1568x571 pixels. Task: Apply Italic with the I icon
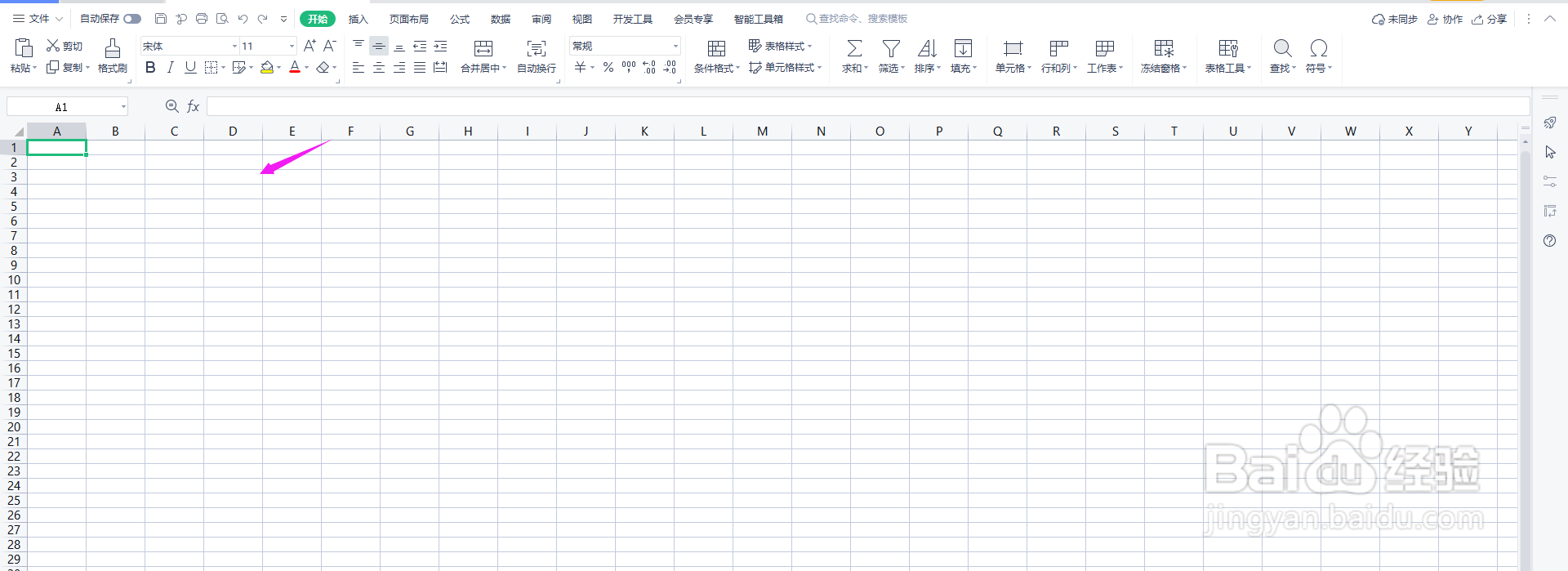pos(170,68)
